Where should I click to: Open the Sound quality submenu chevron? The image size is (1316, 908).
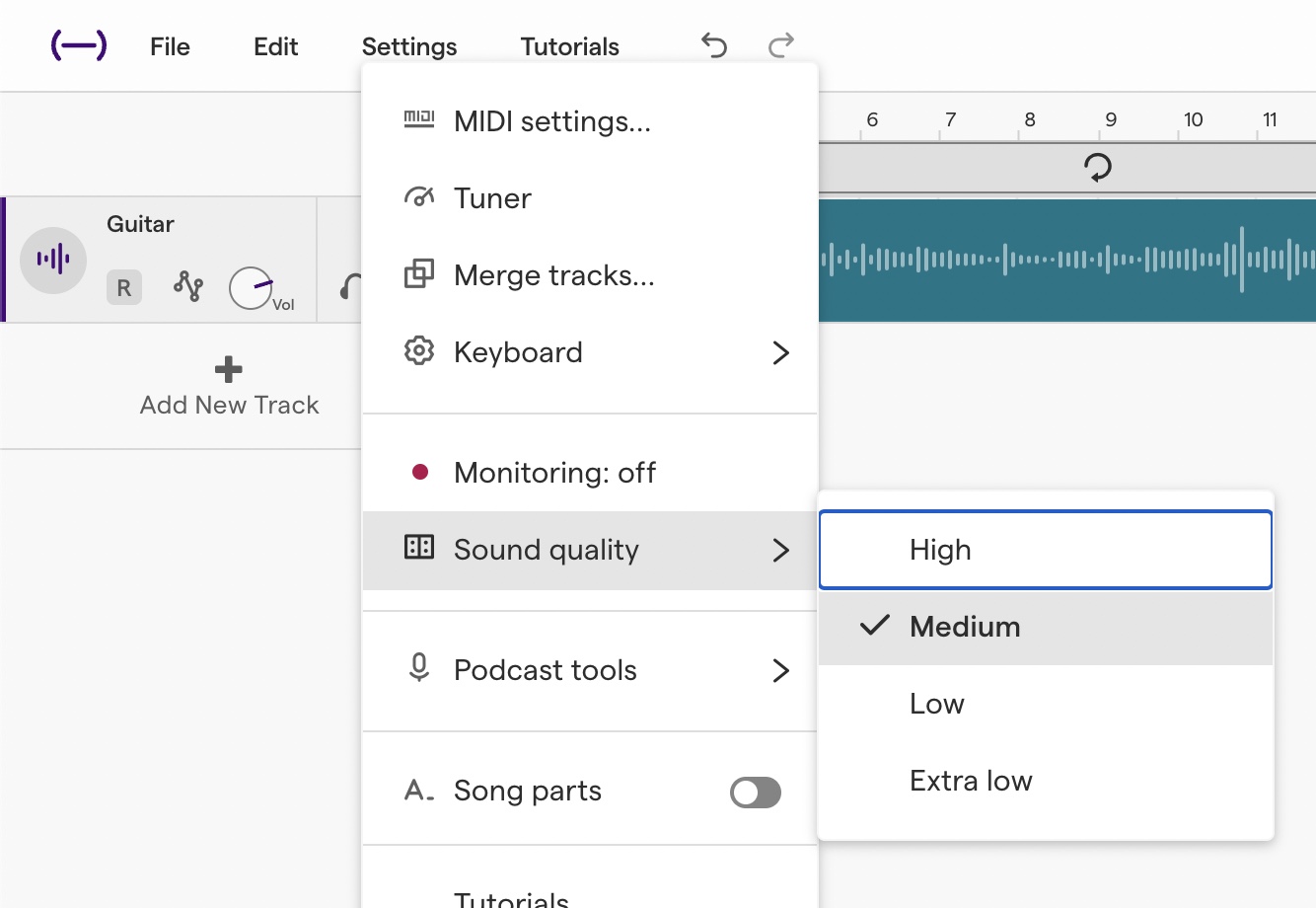[x=780, y=551]
